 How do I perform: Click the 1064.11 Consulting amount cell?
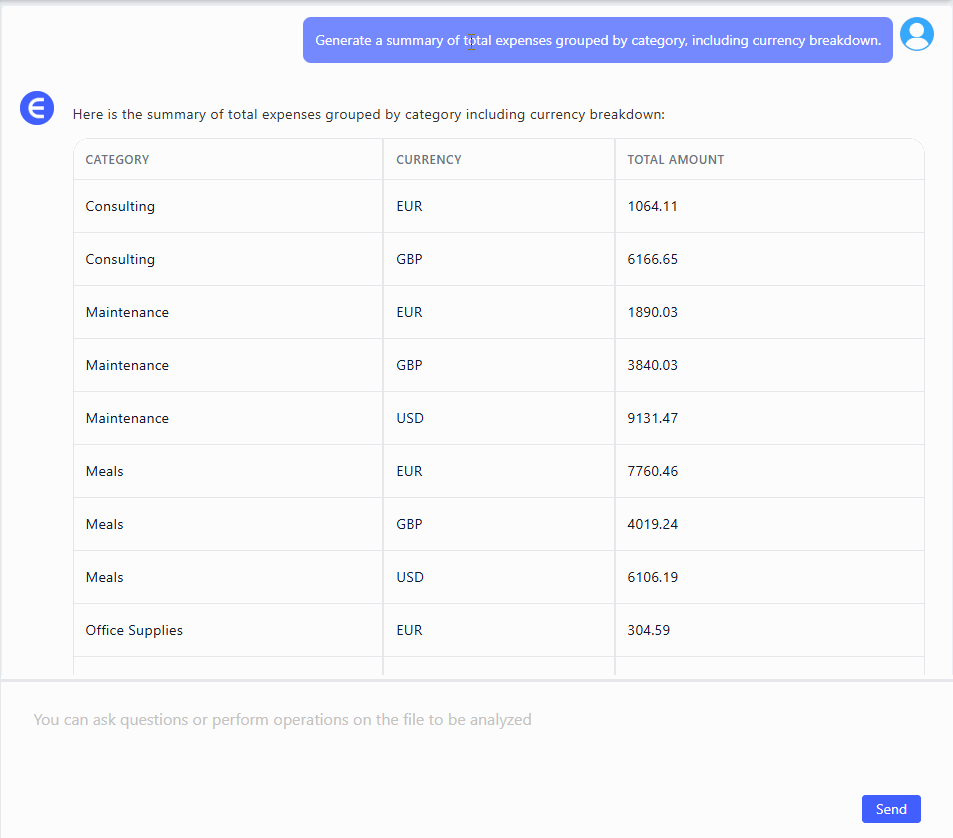coord(653,207)
